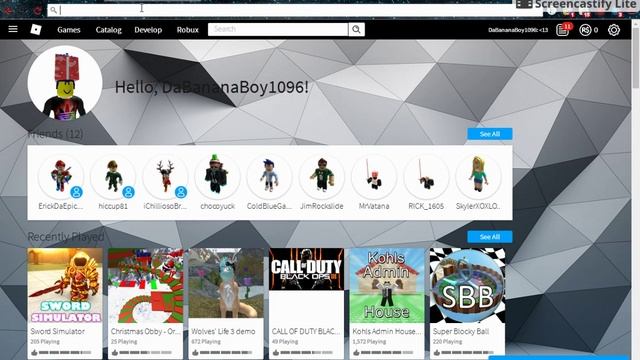The height and width of the screenshot is (360, 640).
Task: Open the Sword Simulator game thumbnail
Action: tap(65, 285)
